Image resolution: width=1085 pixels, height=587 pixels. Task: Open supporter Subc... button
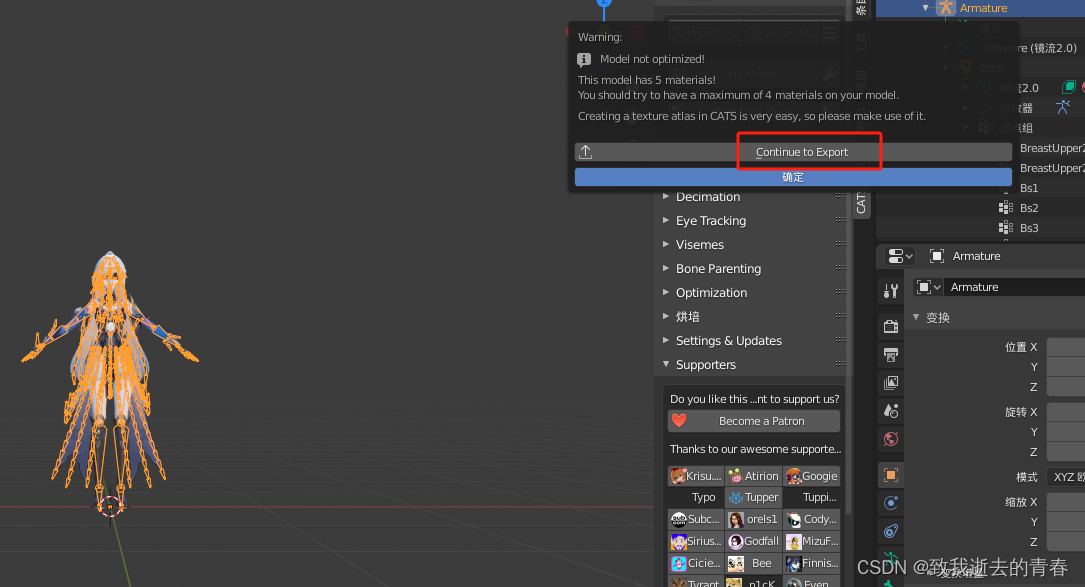tap(695, 519)
